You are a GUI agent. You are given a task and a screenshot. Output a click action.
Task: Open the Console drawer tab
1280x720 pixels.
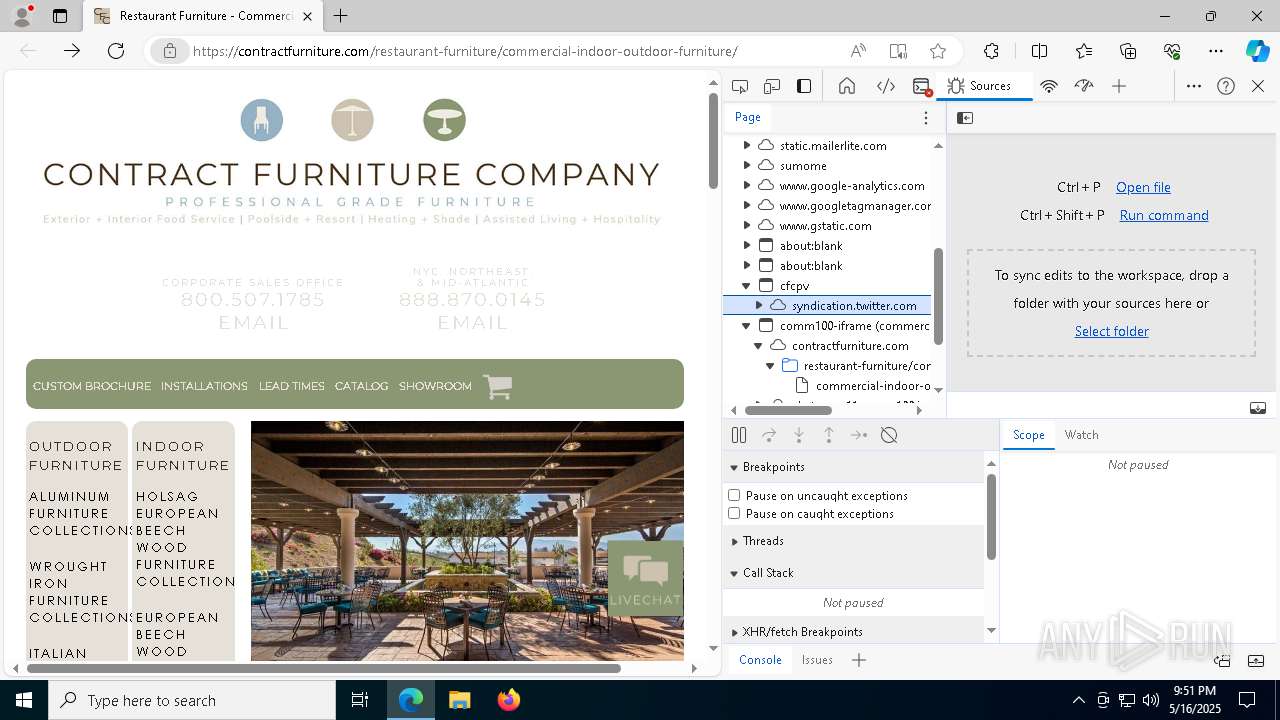coord(760,660)
